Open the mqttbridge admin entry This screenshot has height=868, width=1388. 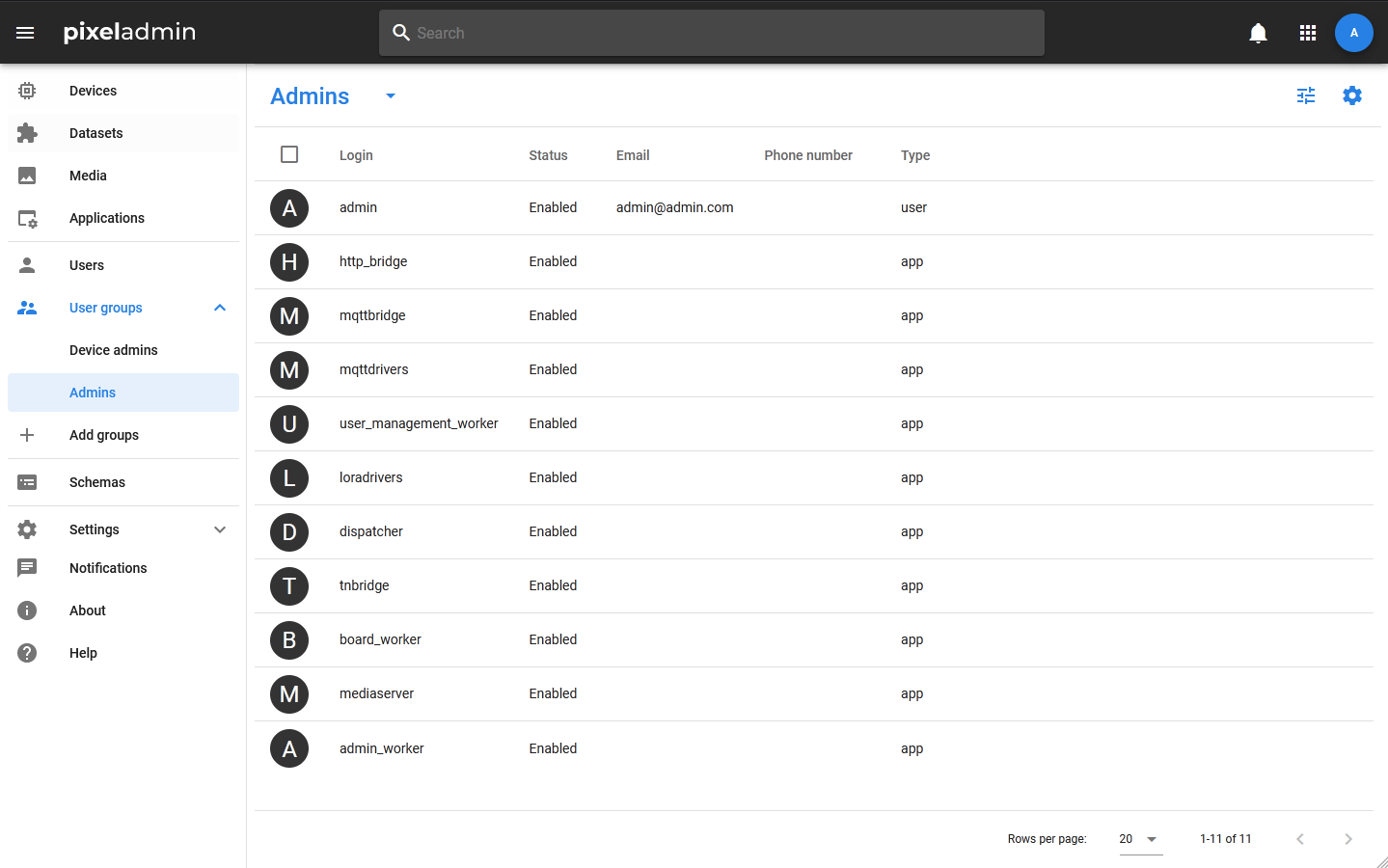(372, 315)
